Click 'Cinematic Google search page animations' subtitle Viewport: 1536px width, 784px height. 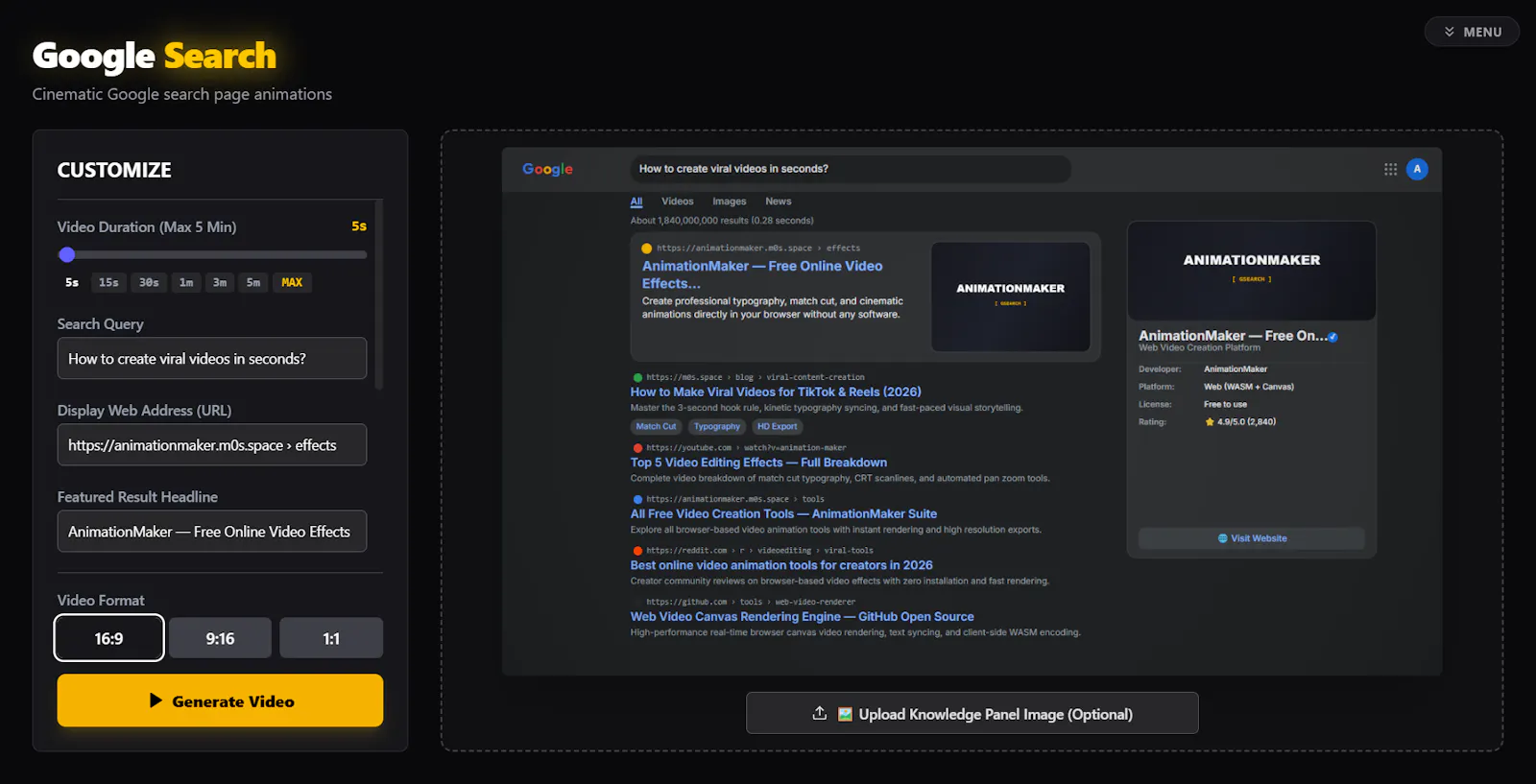coord(182,94)
